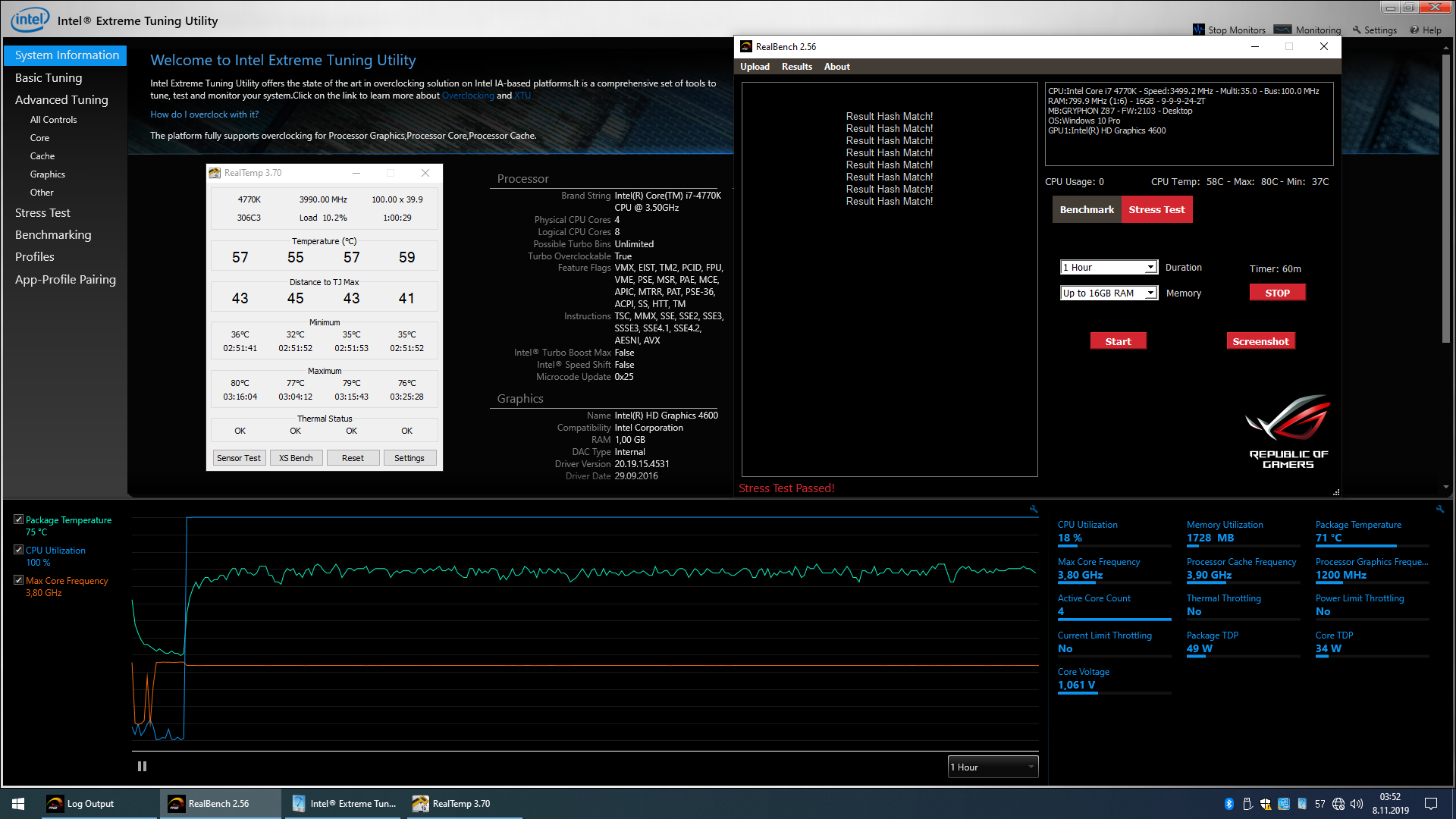The image size is (1456, 819).
Task: Switch to RealBench 2.56 taskbar item
Action: point(220,804)
